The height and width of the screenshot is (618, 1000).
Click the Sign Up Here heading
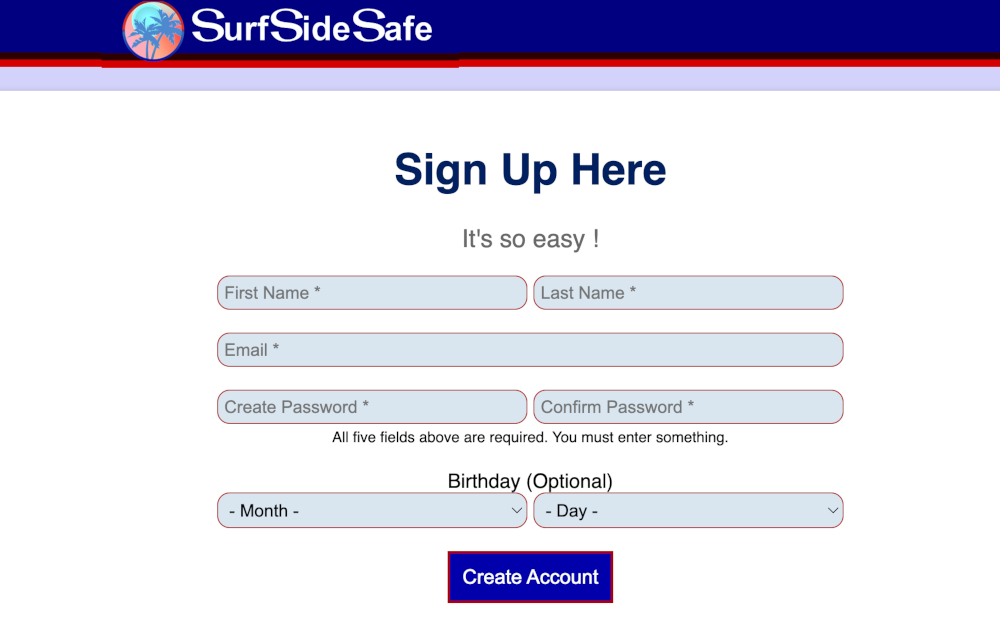coord(530,170)
